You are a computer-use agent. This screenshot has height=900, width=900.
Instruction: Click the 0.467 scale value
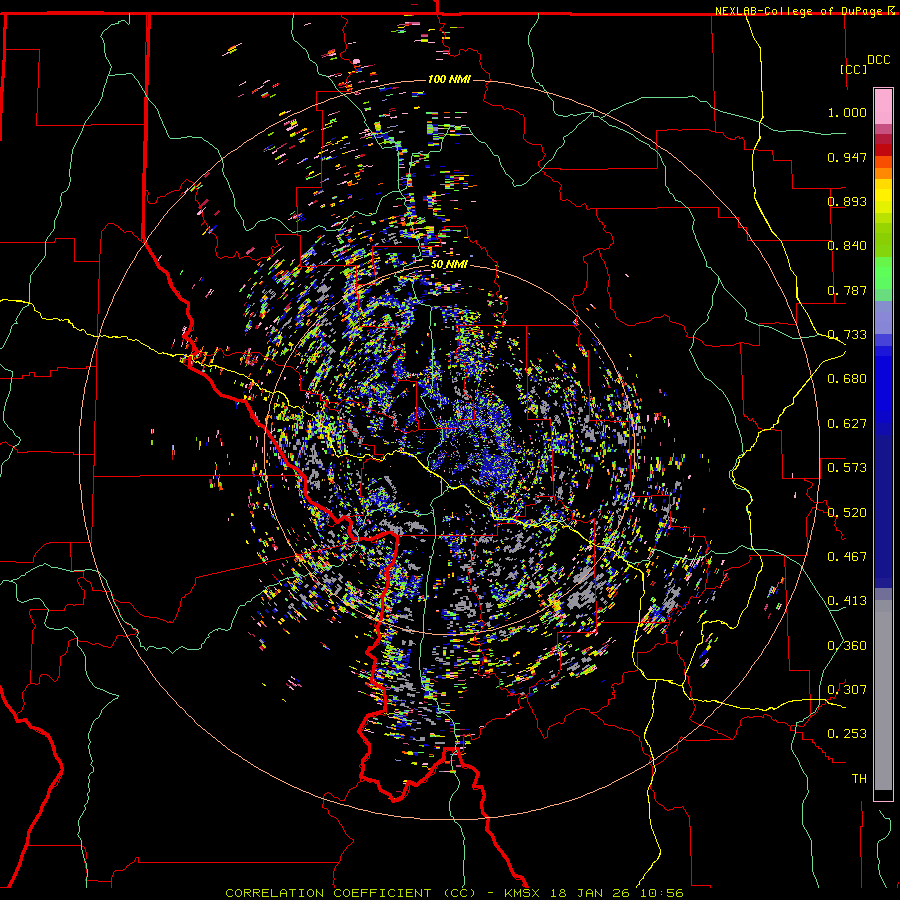(x=847, y=556)
